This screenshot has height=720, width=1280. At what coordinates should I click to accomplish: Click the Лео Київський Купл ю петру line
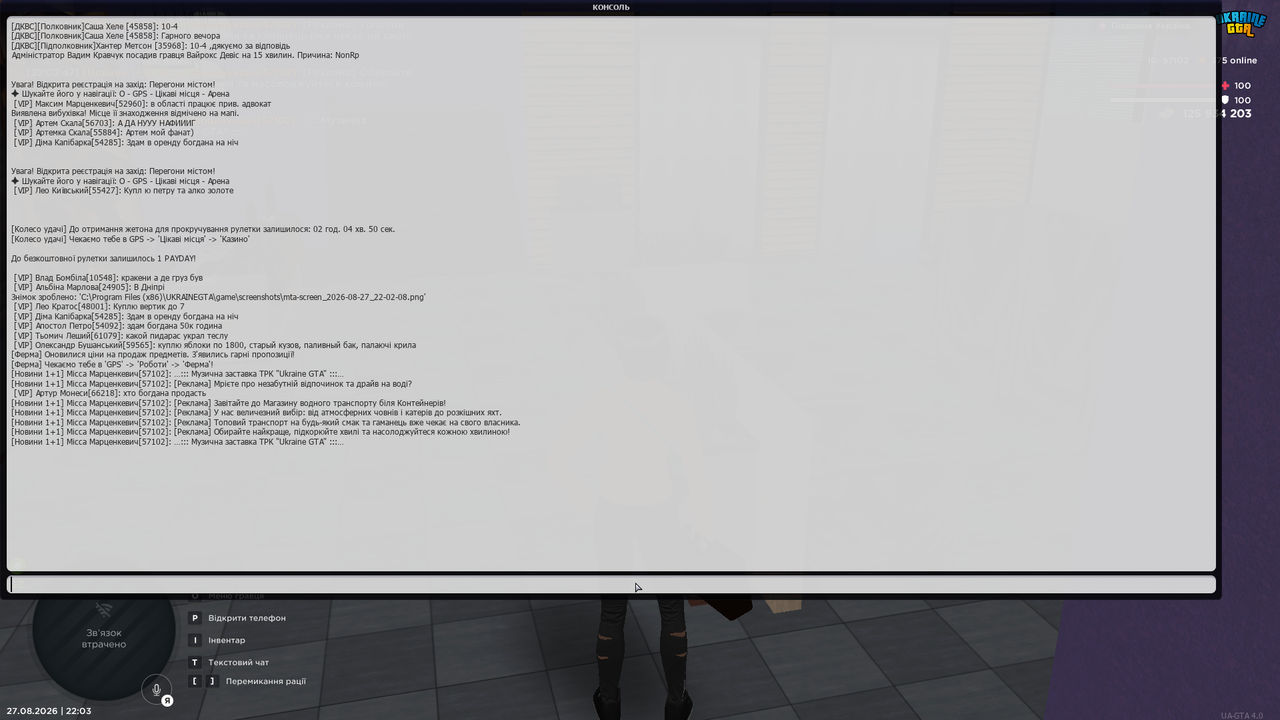(123, 191)
